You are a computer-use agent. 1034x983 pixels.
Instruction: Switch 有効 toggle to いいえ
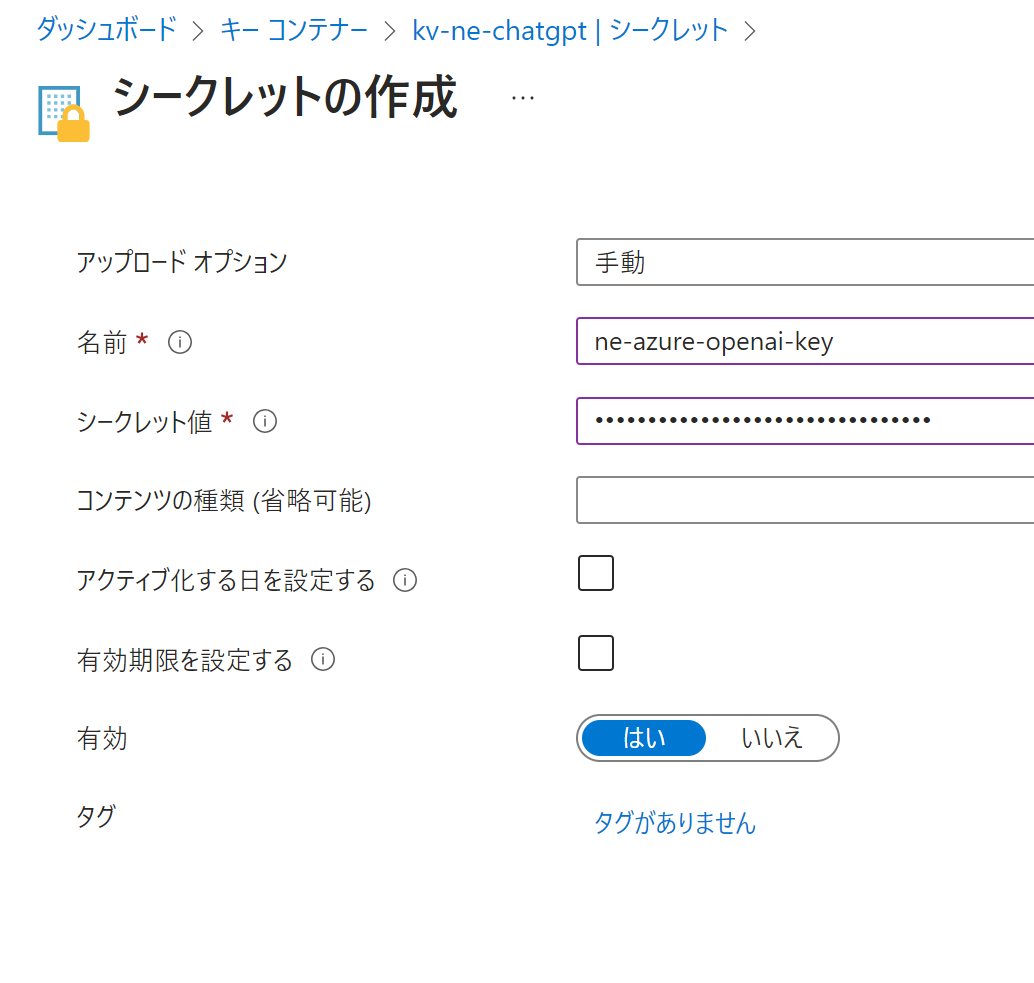pyautogui.click(x=772, y=739)
